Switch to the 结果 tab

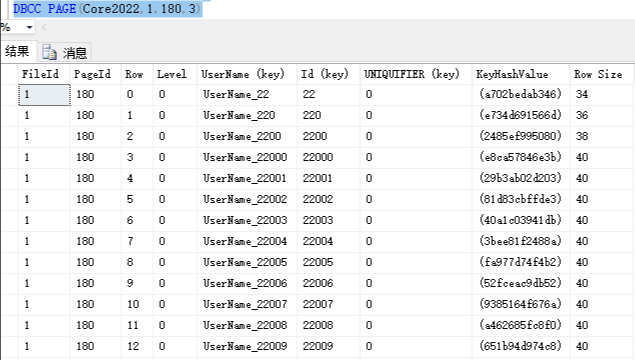(17, 51)
